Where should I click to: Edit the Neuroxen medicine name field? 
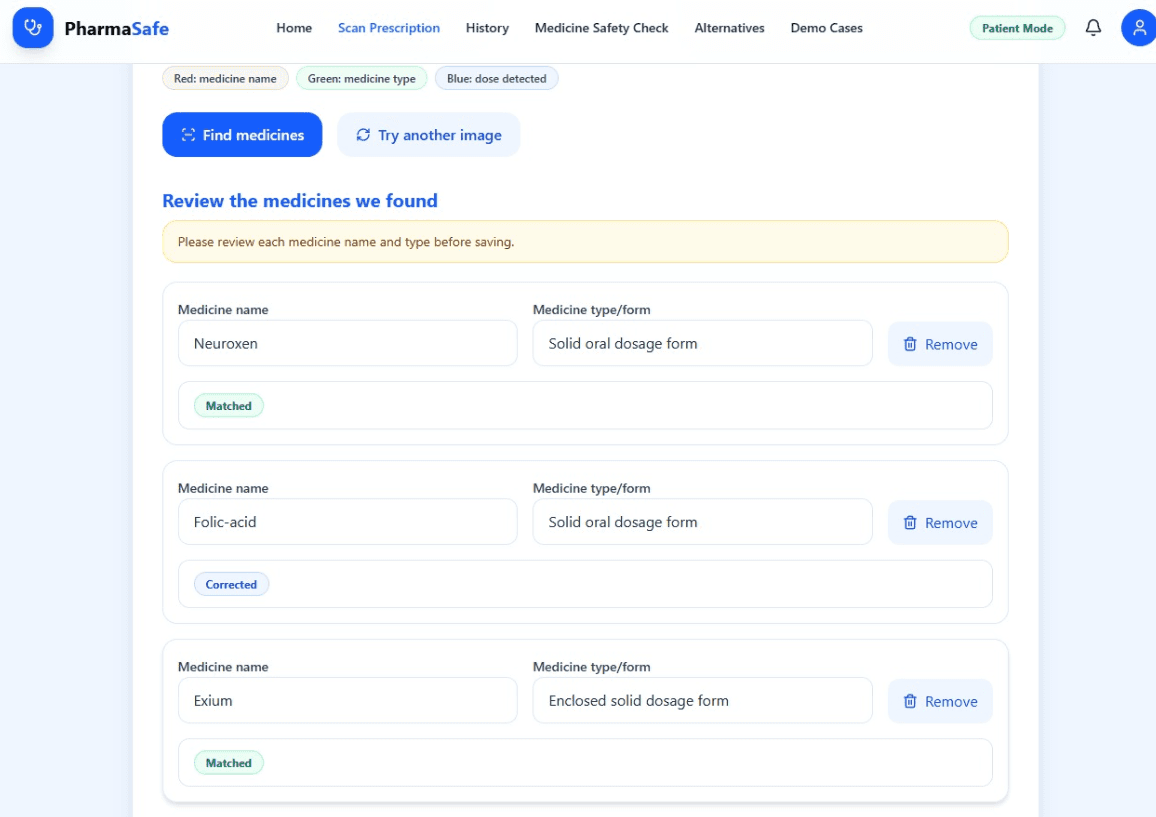click(347, 344)
